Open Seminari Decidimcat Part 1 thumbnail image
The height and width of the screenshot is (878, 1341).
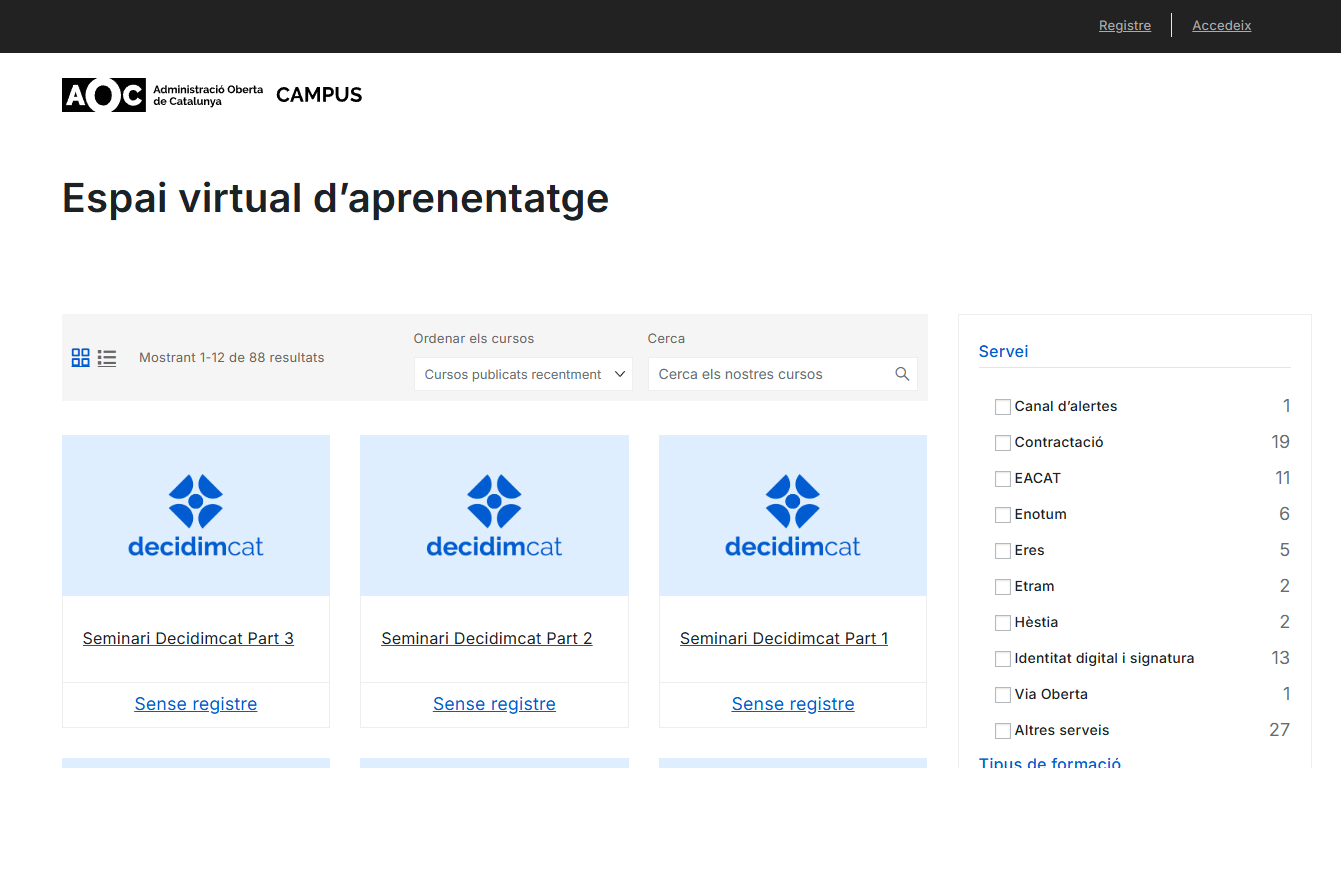tap(792, 516)
